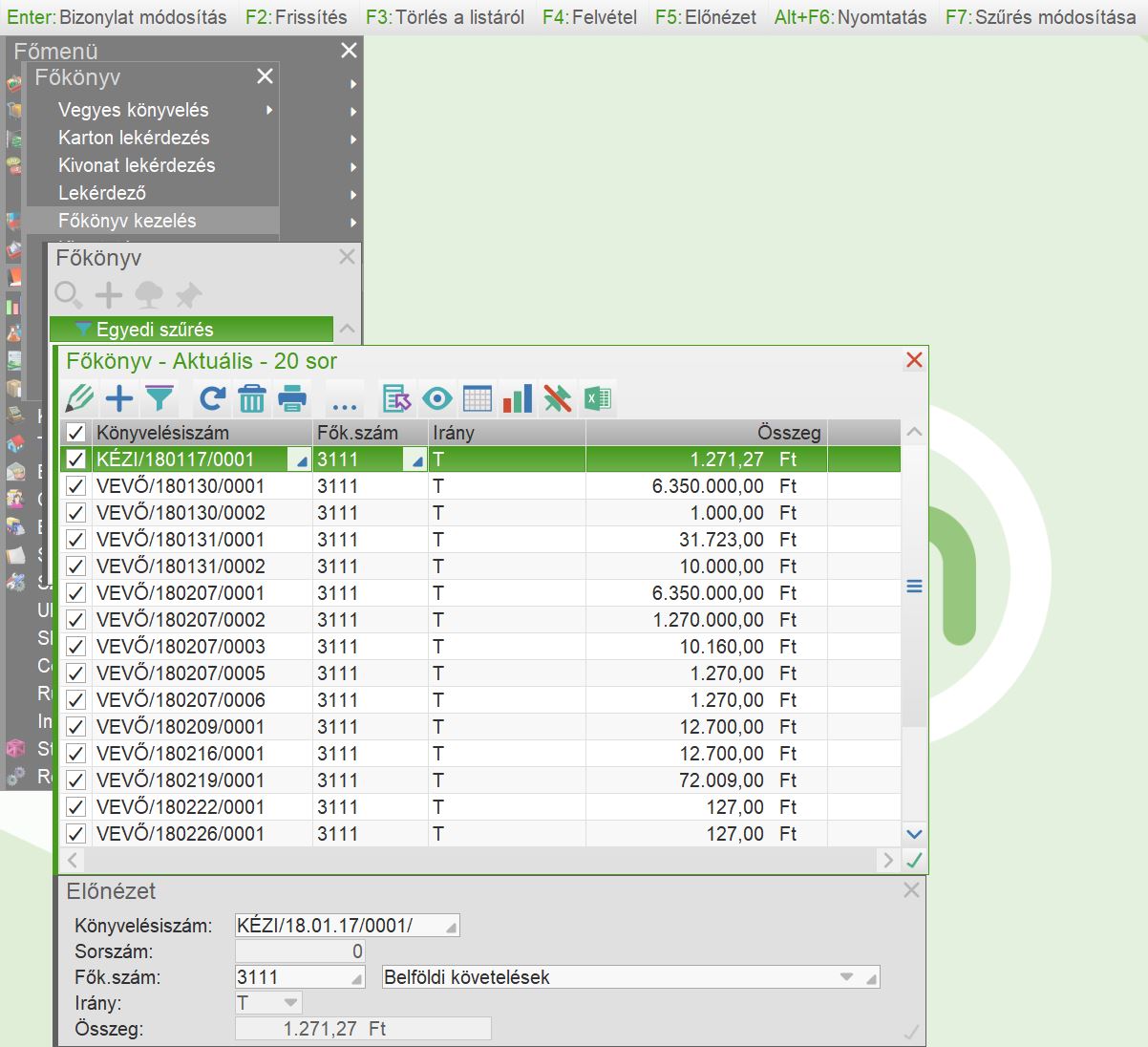Image resolution: width=1148 pixels, height=1047 pixels.
Task: Click the pencil edit icon in toolbar
Action: click(80, 397)
